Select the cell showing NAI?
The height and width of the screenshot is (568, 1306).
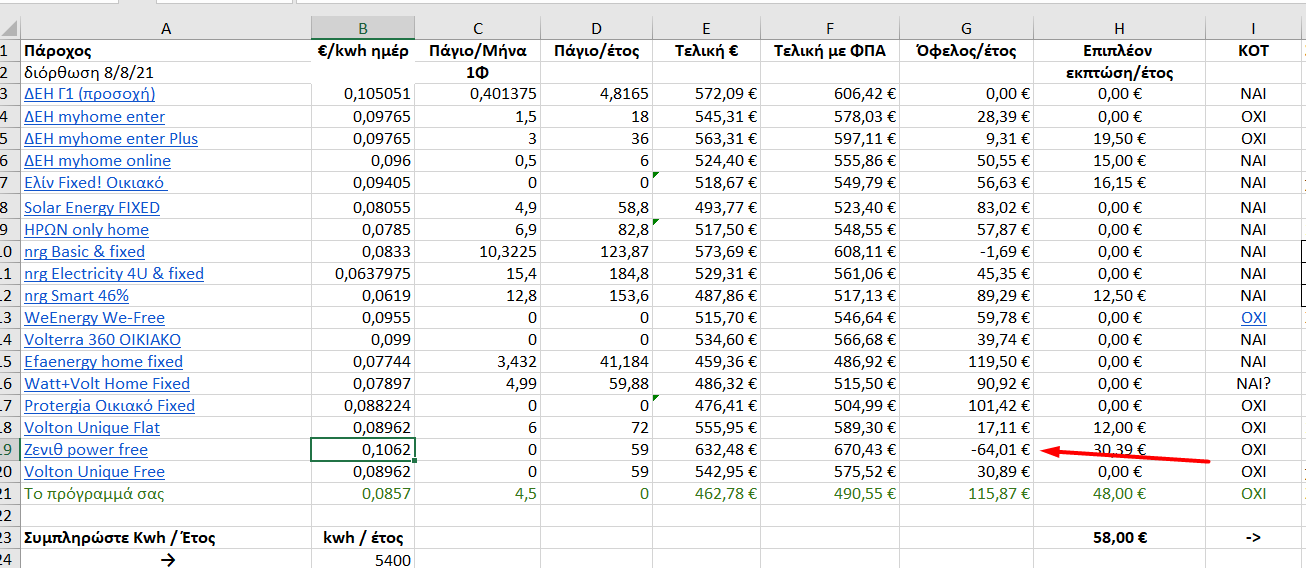tap(1253, 384)
